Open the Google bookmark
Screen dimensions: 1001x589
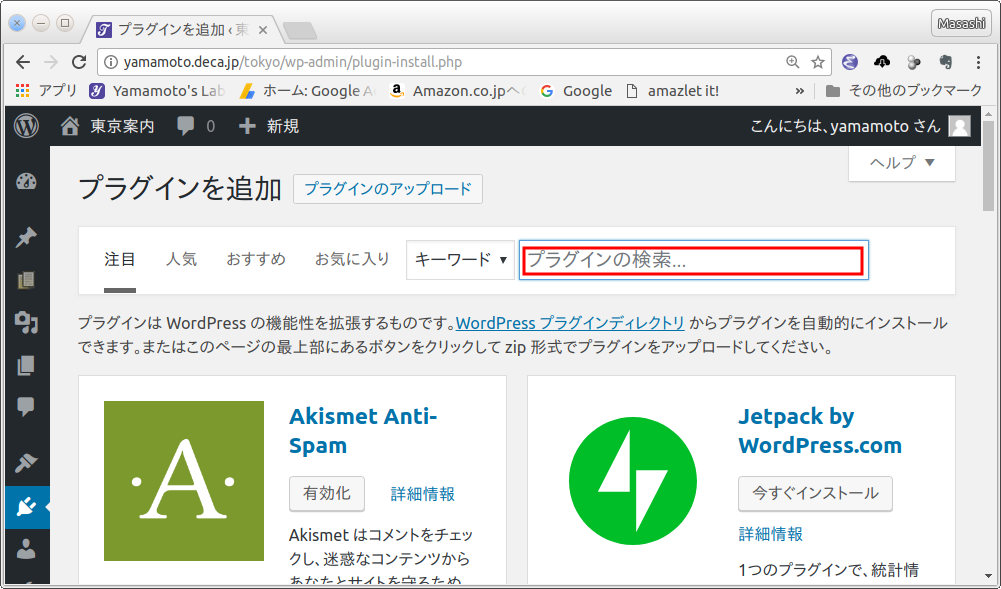coord(576,91)
